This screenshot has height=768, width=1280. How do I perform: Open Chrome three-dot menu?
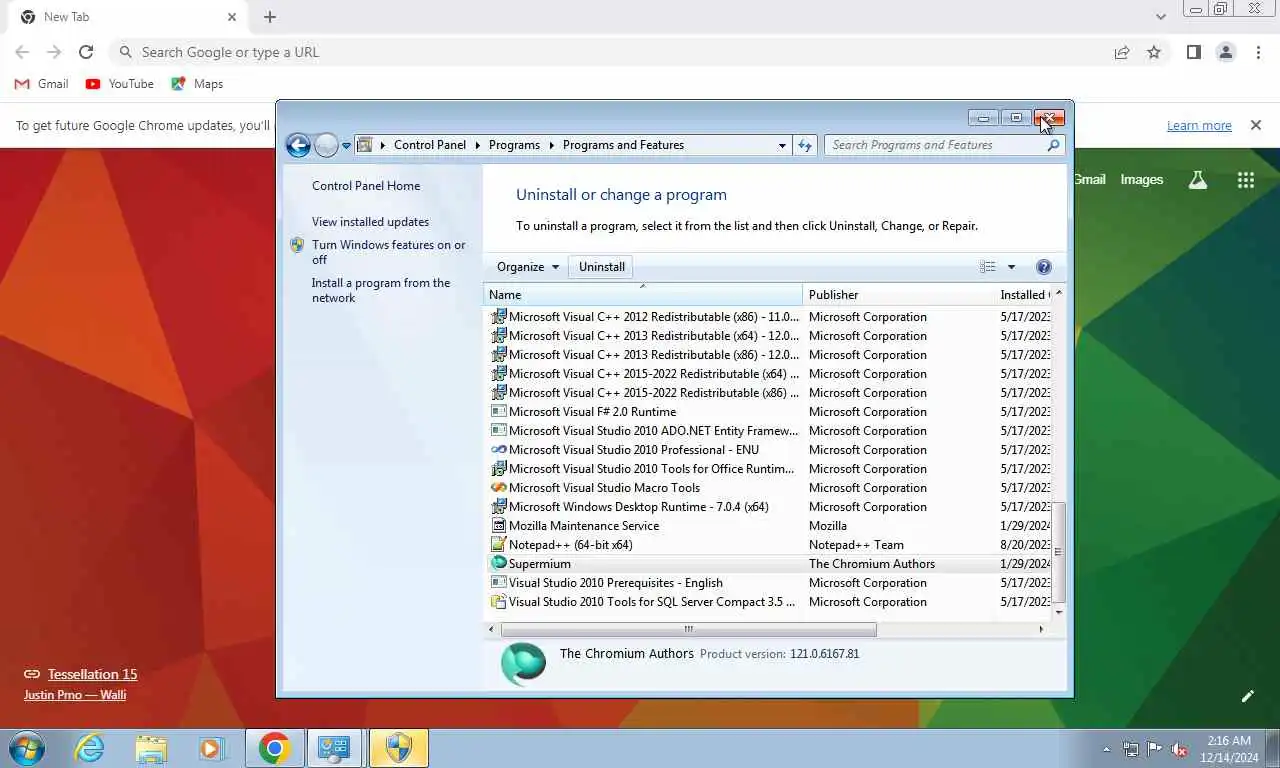pyautogui.click(x=1258, y=52)
